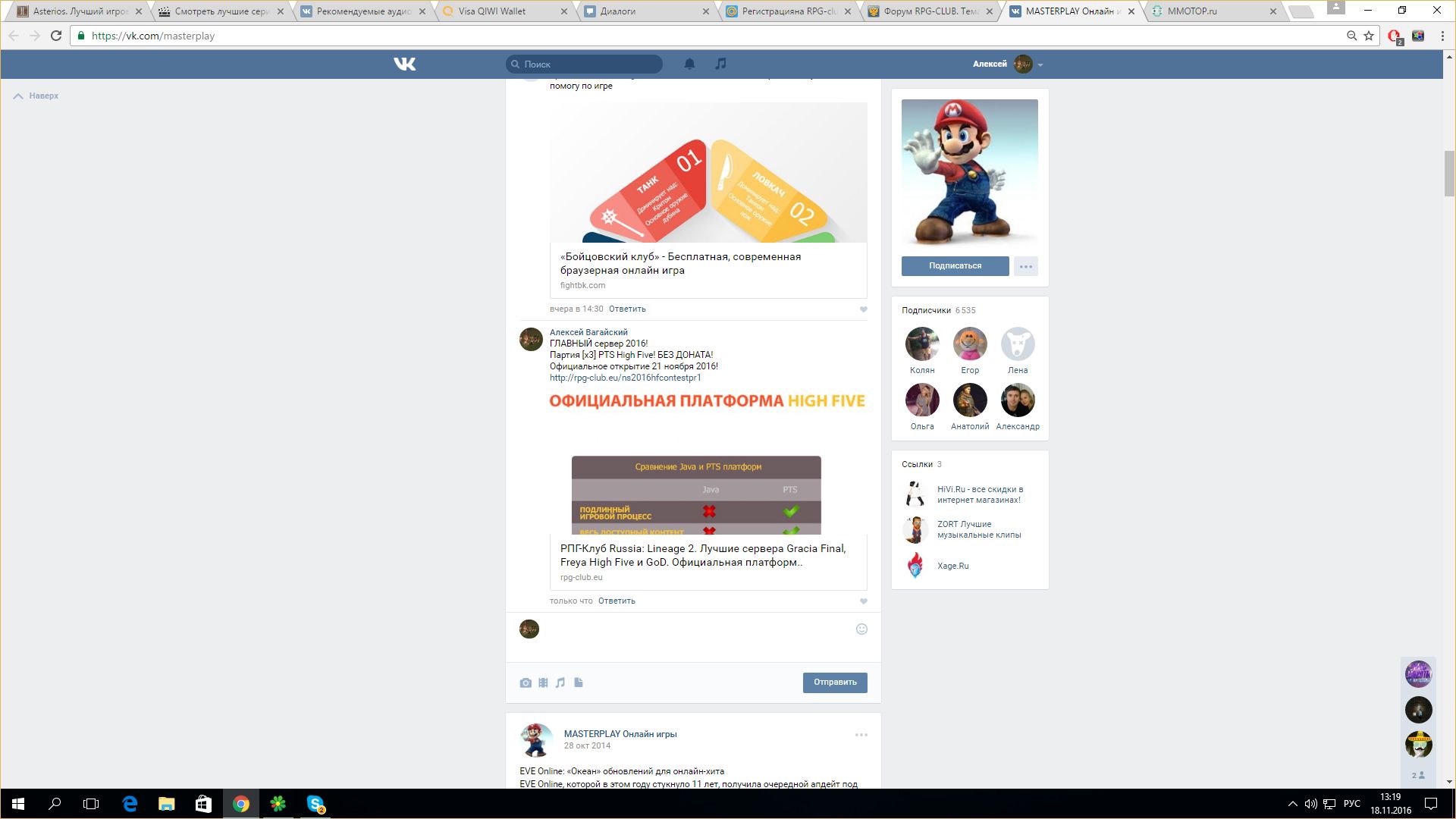Click the red Opera-style extension icon

[x=1395, y=36]
